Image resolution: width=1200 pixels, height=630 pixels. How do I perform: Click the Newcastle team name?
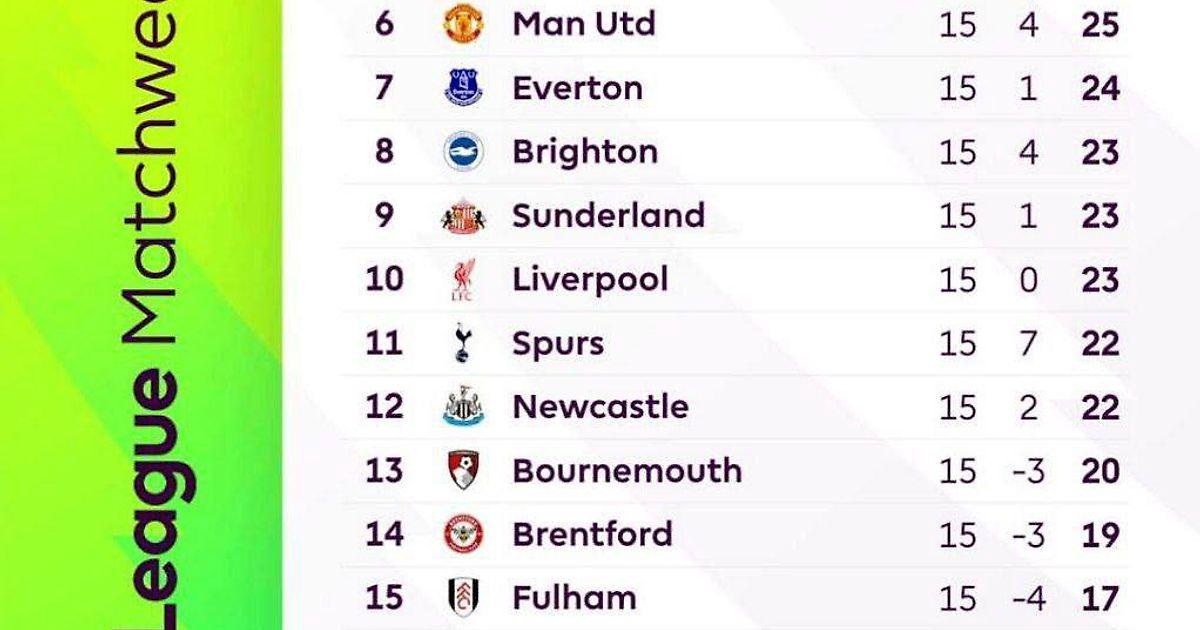pos(600,407)
